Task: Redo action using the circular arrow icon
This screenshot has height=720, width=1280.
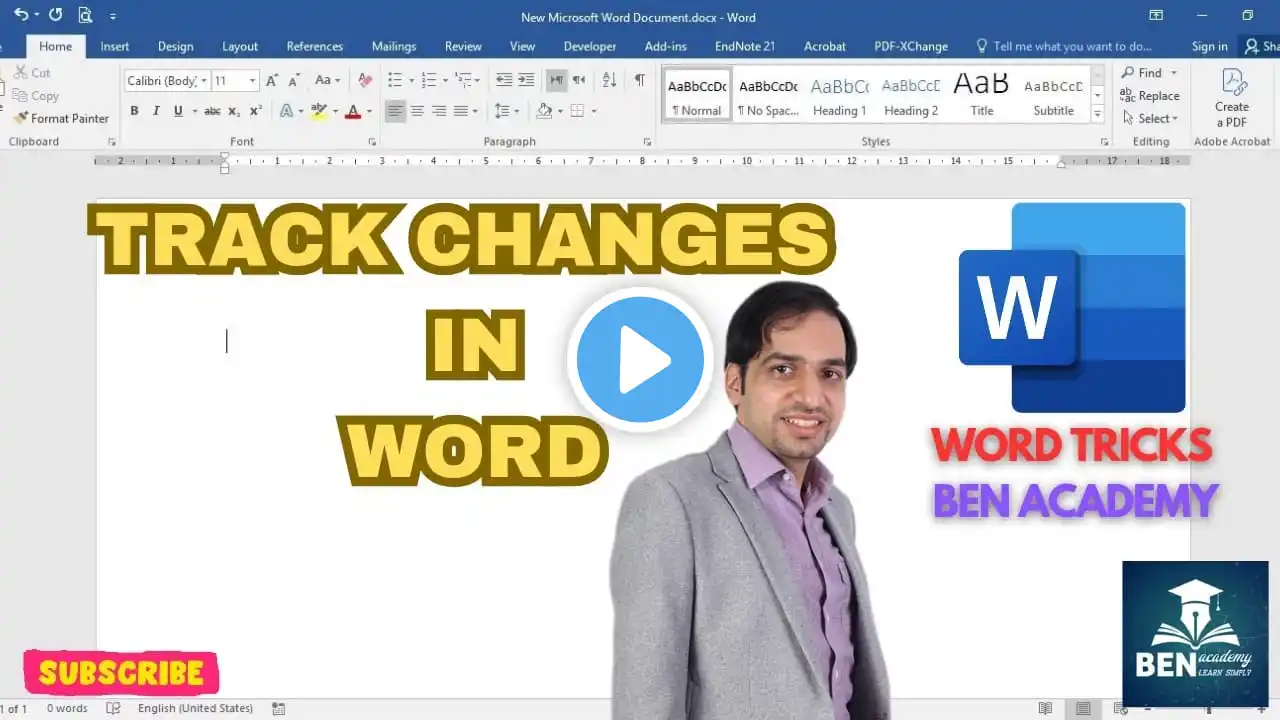Action: coord(55,15)
